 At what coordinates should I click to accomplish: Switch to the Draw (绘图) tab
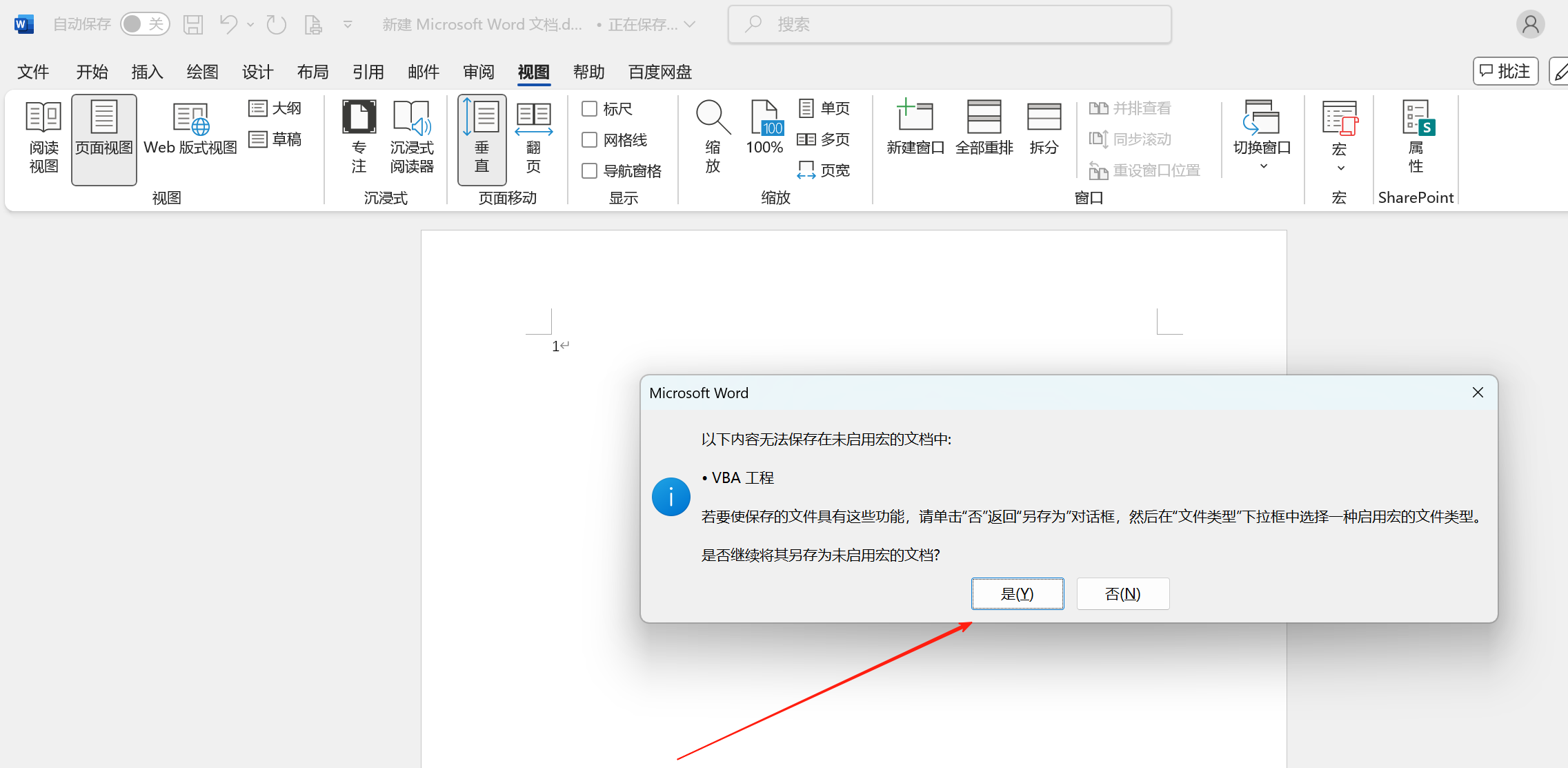[203, 72]
